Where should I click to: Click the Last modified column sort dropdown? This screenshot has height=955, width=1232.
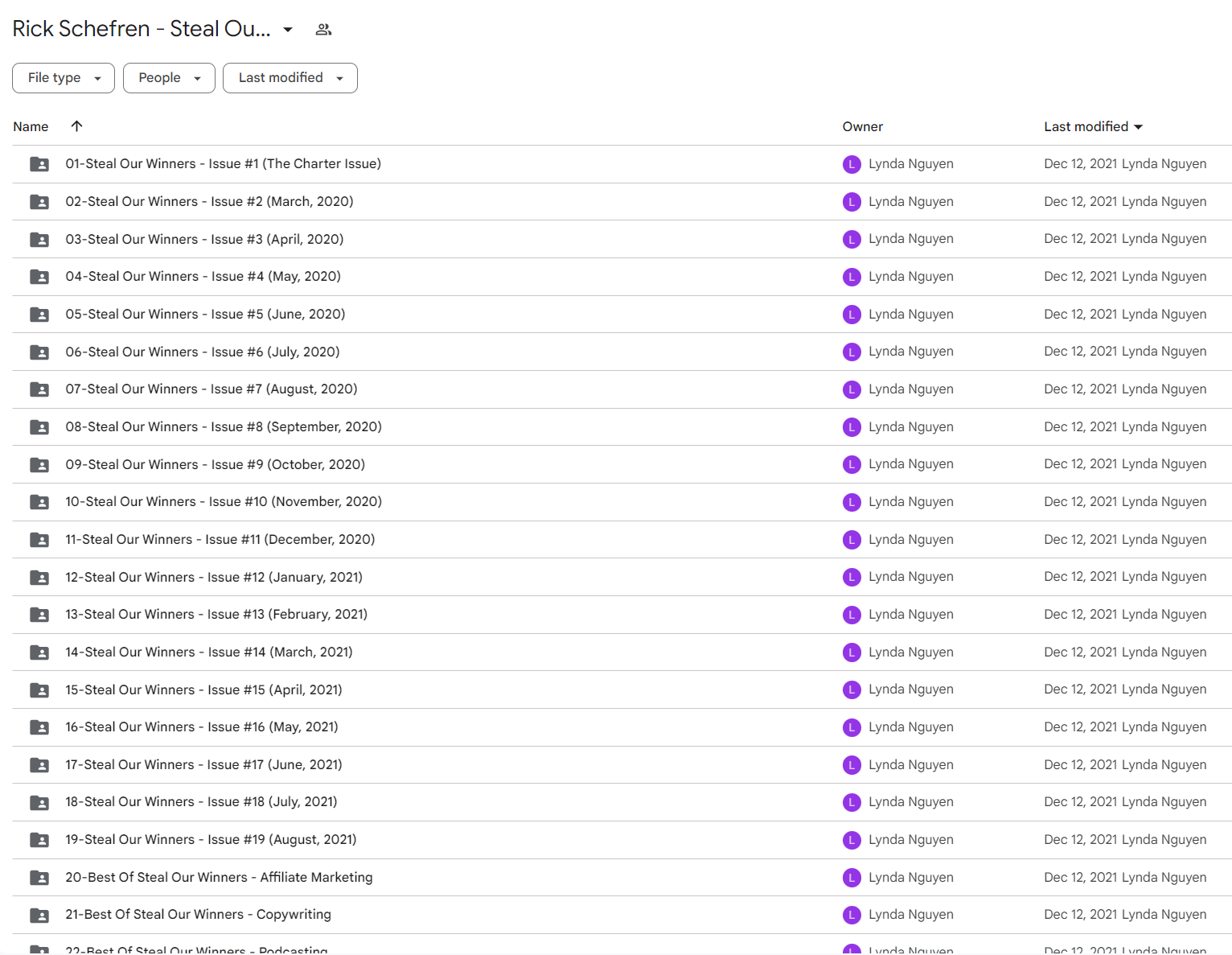[x=1138, y=127]
